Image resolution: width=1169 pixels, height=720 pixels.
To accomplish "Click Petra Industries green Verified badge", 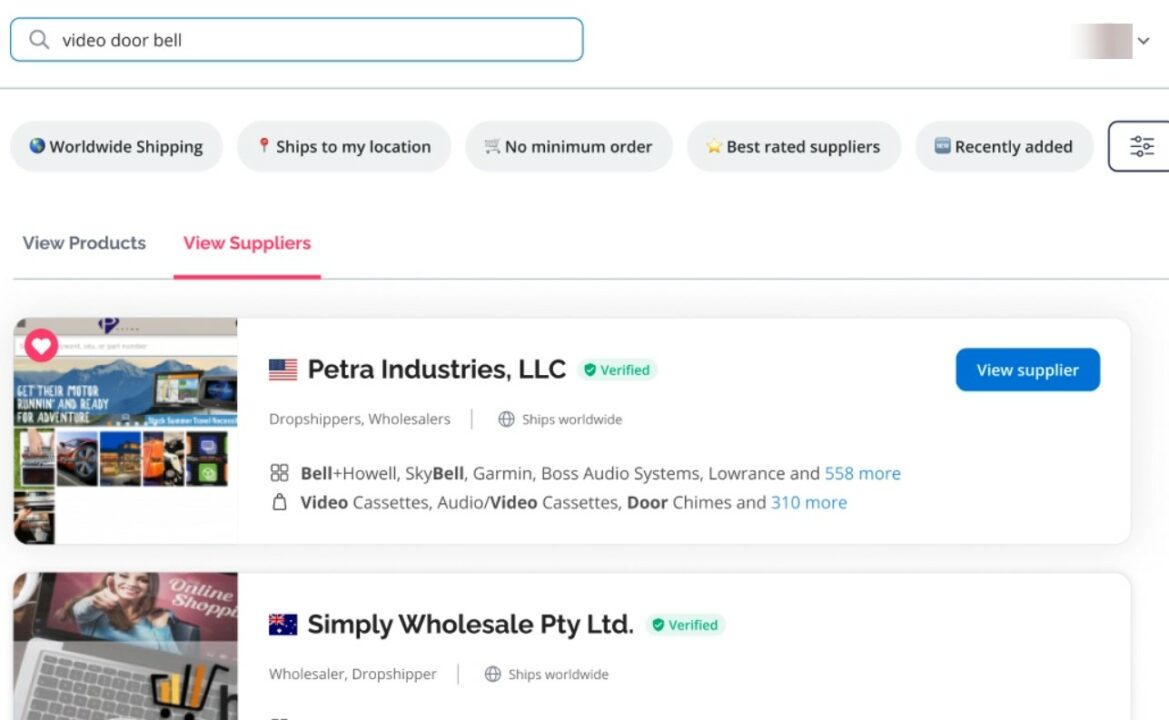I will (x=617, y=370).
